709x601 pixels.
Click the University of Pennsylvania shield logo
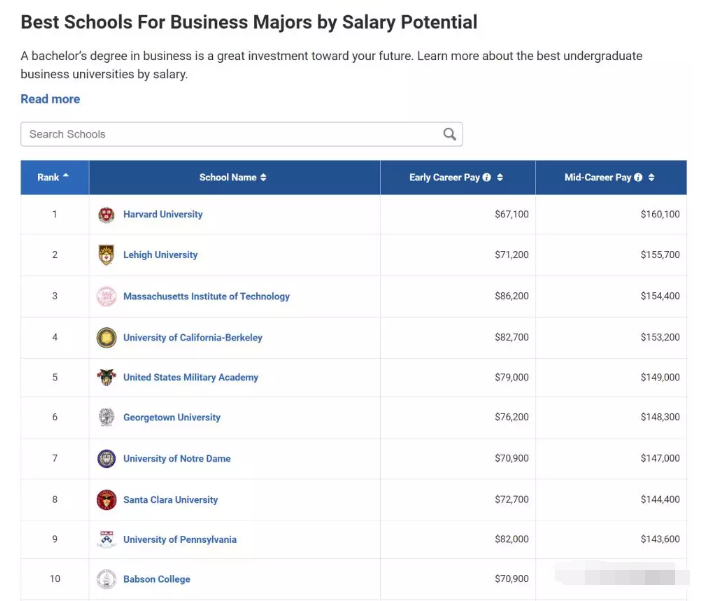click(x=106, y=539)
